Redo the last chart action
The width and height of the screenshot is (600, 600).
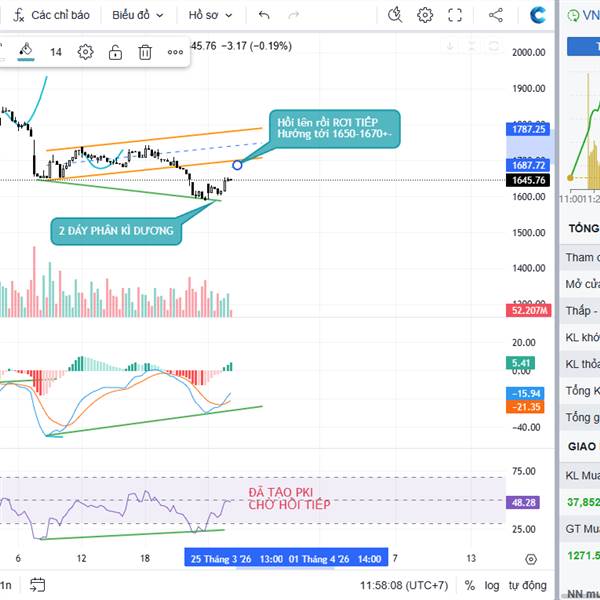pos(293,15)
